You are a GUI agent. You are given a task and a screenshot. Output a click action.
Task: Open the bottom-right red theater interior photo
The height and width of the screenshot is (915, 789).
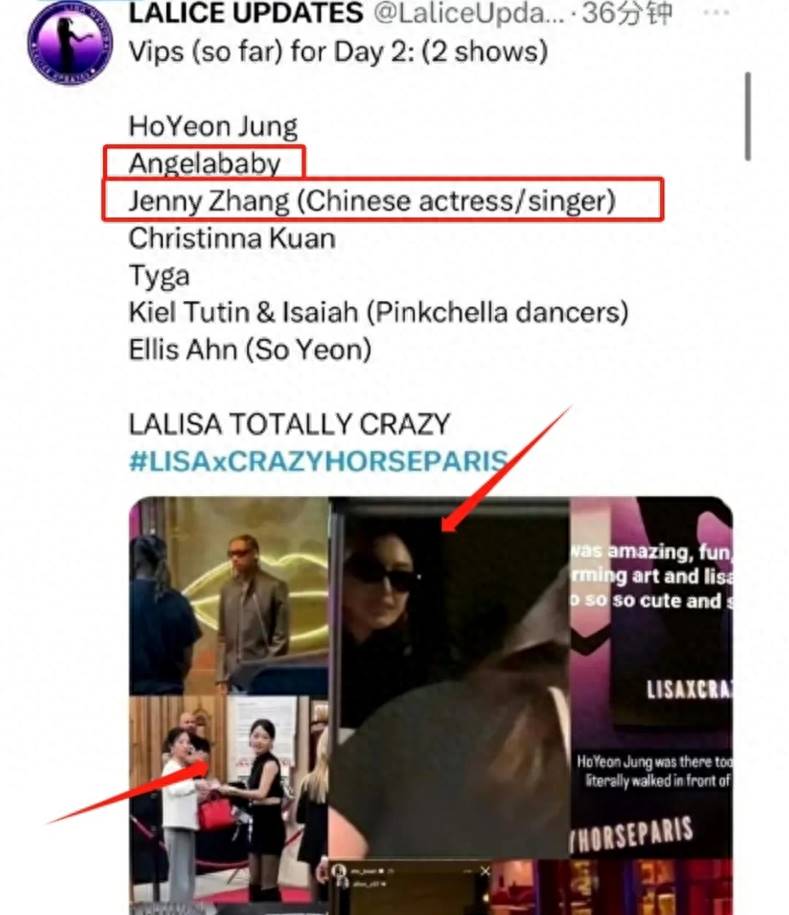(x=611, y=888)
